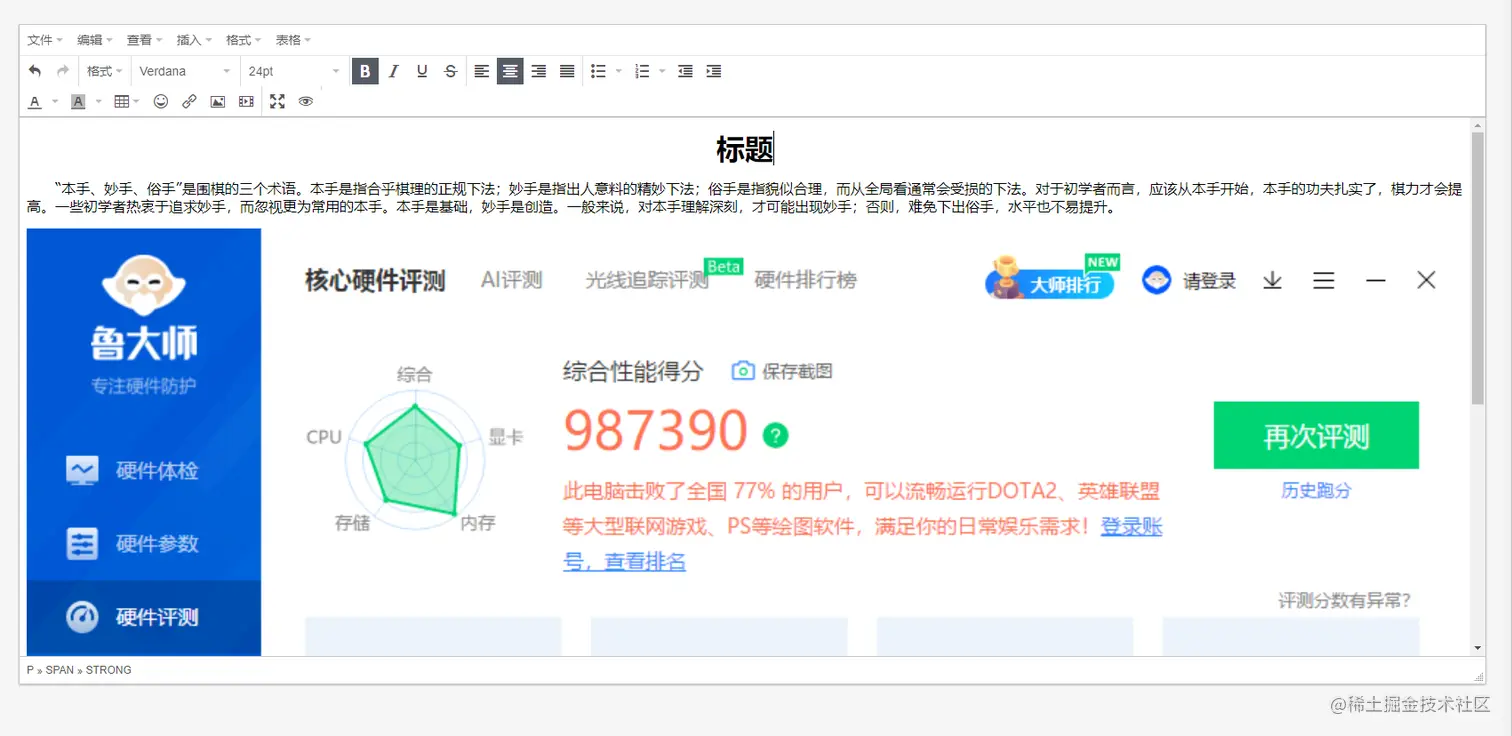Insert a hyperlink with the link icon
The height and width of the screenshot is (736, 1512).
pos(189,101)
